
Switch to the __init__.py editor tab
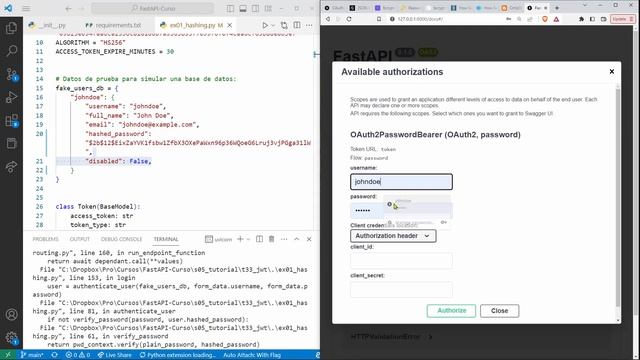47,25
